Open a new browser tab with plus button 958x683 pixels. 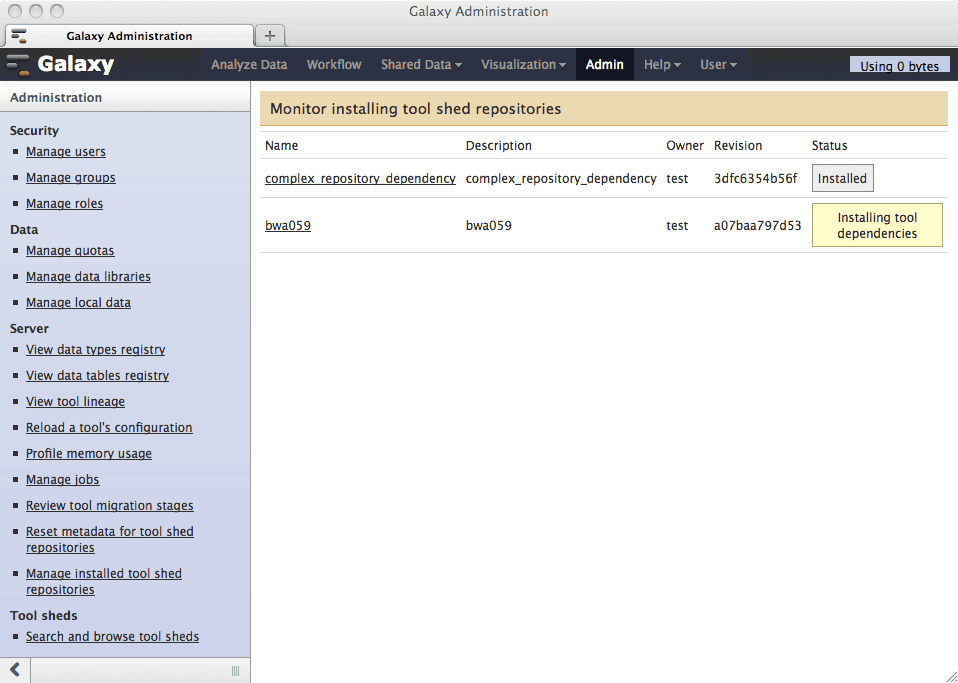(x=269, y=35)
